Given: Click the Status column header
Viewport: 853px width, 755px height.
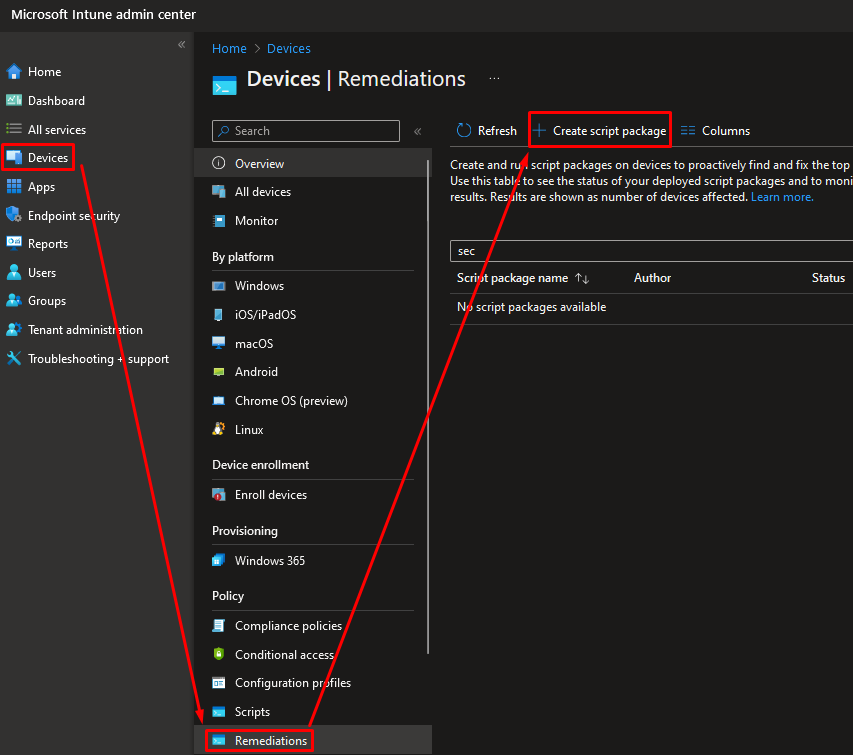Looking at the screenshot, I should [x=828, y=278].
